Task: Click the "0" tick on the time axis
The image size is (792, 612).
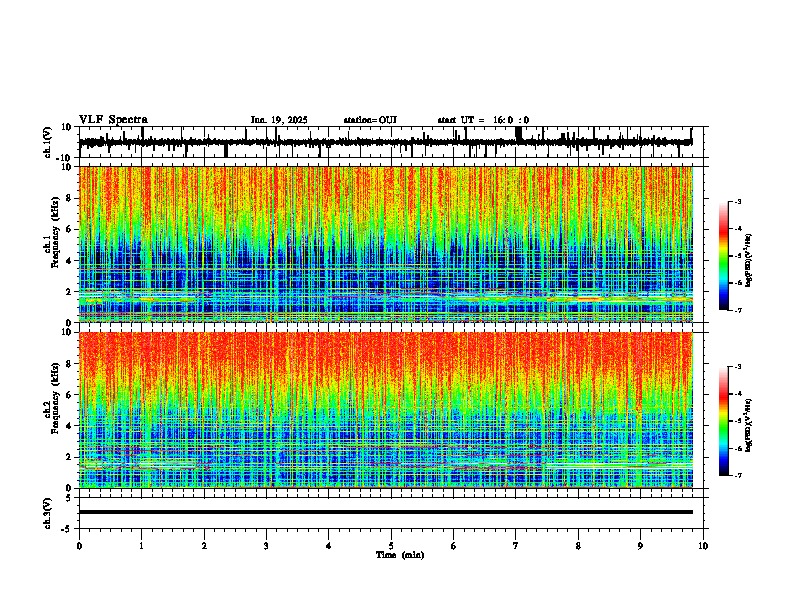Action: [79, 546]
